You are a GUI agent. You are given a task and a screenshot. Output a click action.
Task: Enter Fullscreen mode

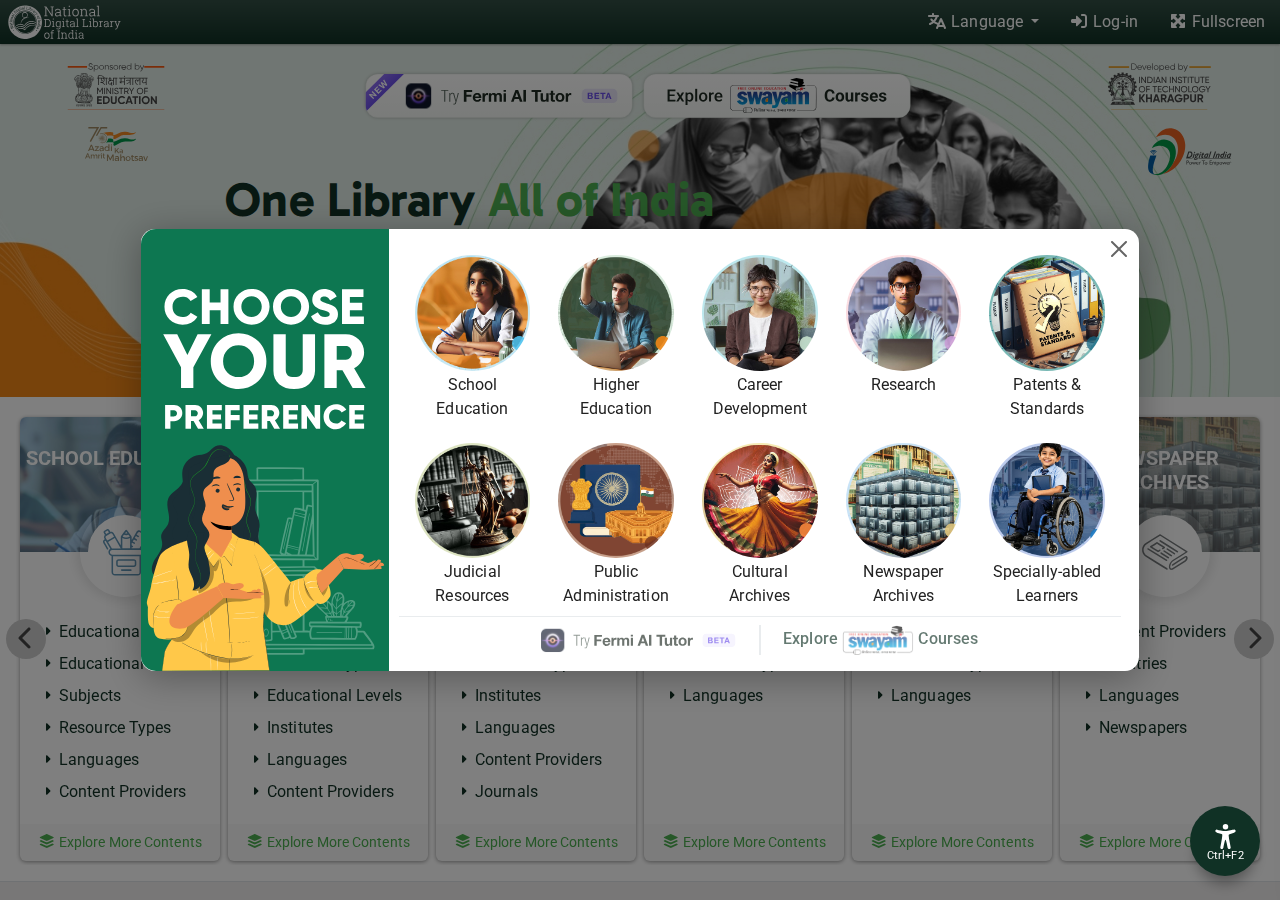tap(1217, 22)
